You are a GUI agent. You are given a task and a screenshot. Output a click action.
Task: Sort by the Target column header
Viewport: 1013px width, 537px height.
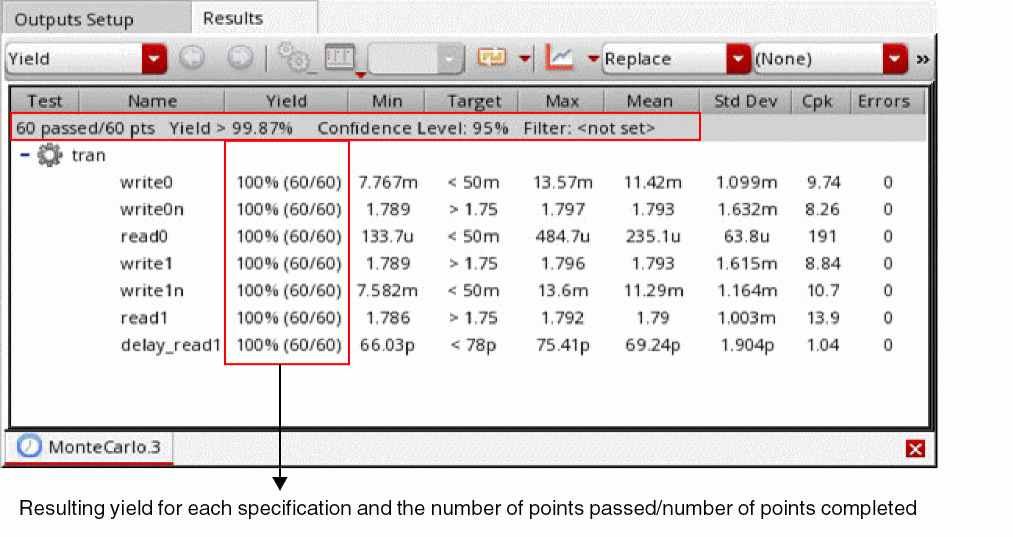474,101
